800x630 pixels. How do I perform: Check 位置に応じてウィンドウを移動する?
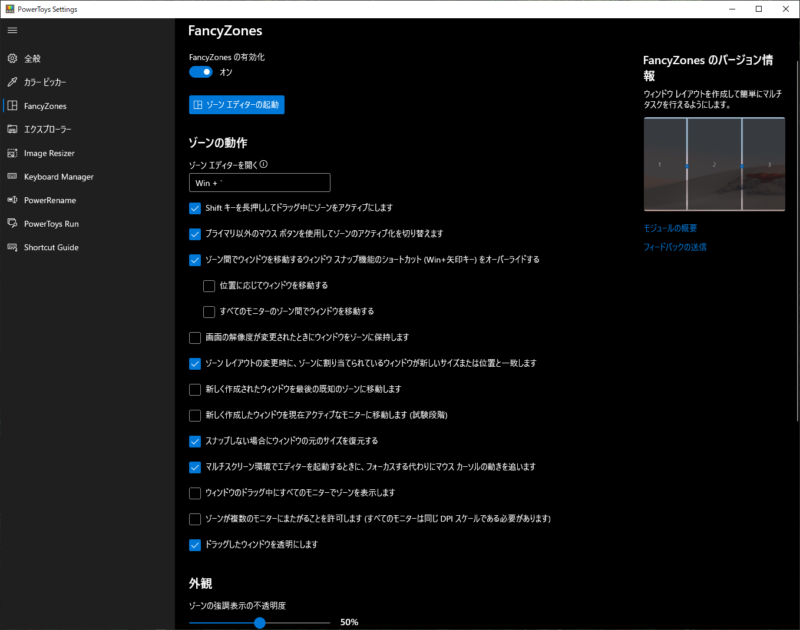[209, 286]
